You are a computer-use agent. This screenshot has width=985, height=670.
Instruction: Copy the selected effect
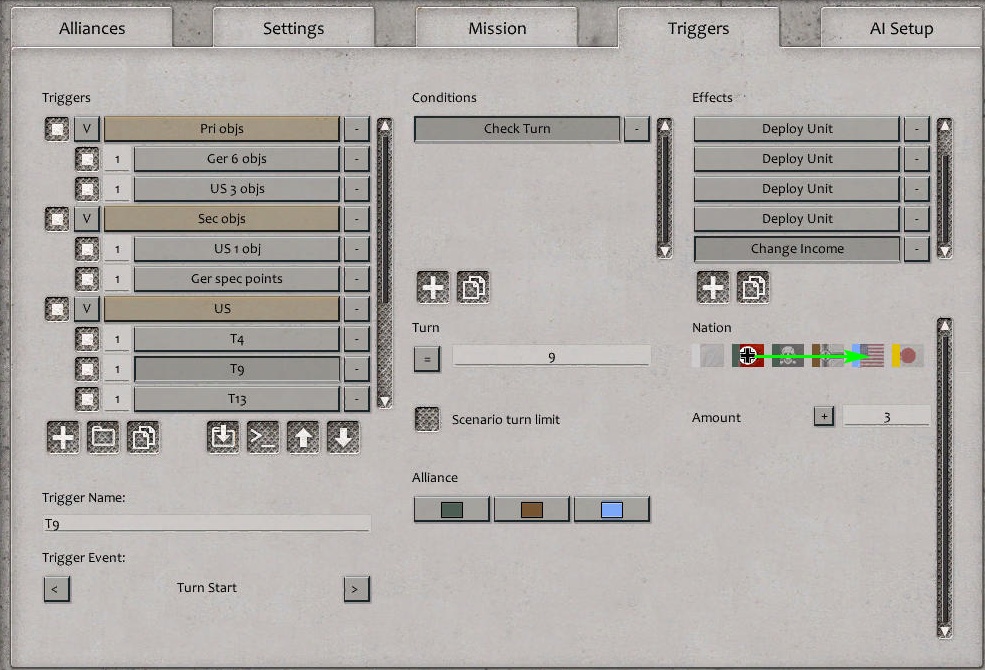click(753, 287)
